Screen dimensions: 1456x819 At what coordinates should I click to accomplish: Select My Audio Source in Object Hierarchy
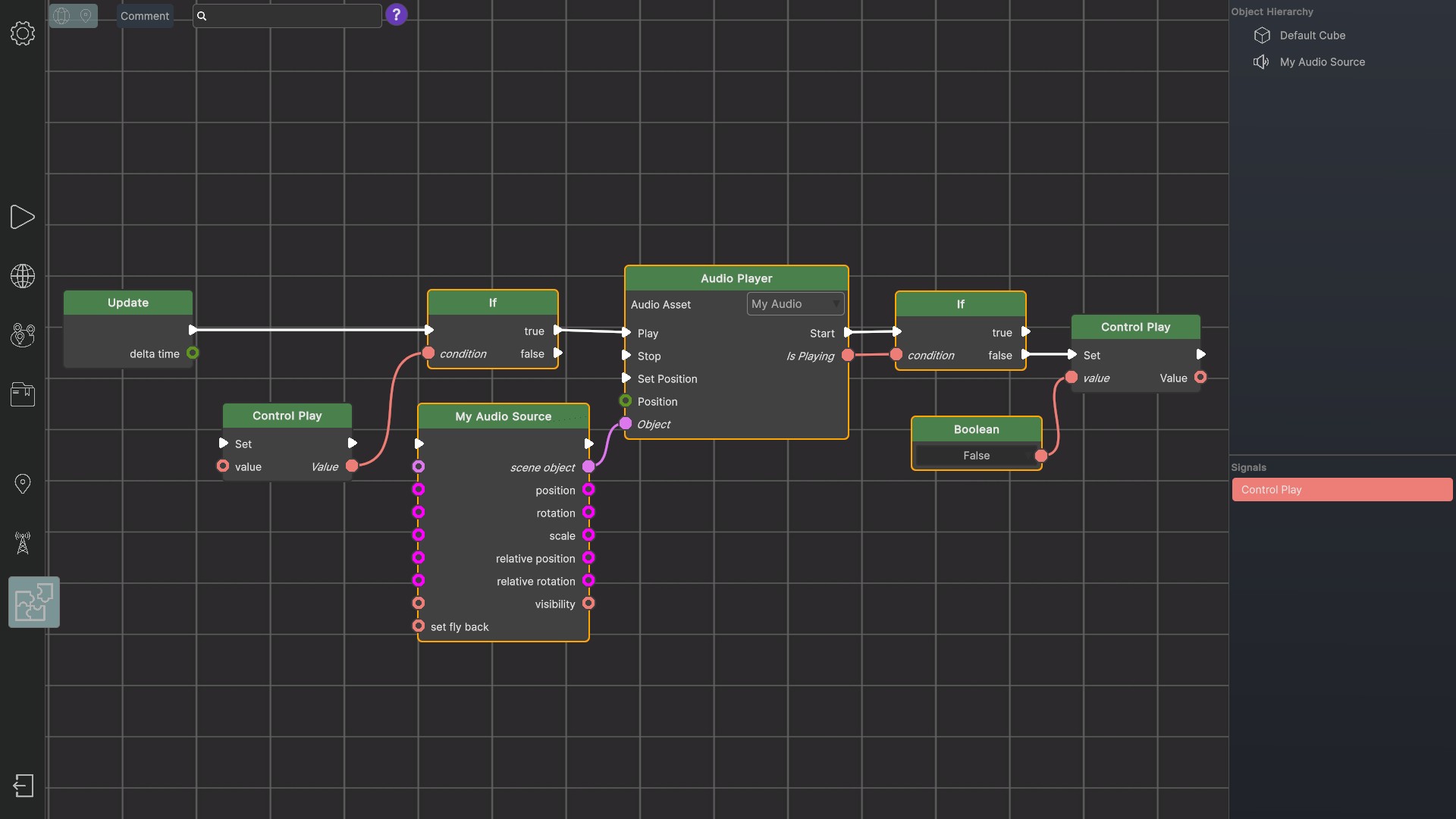click(1323, 62)
